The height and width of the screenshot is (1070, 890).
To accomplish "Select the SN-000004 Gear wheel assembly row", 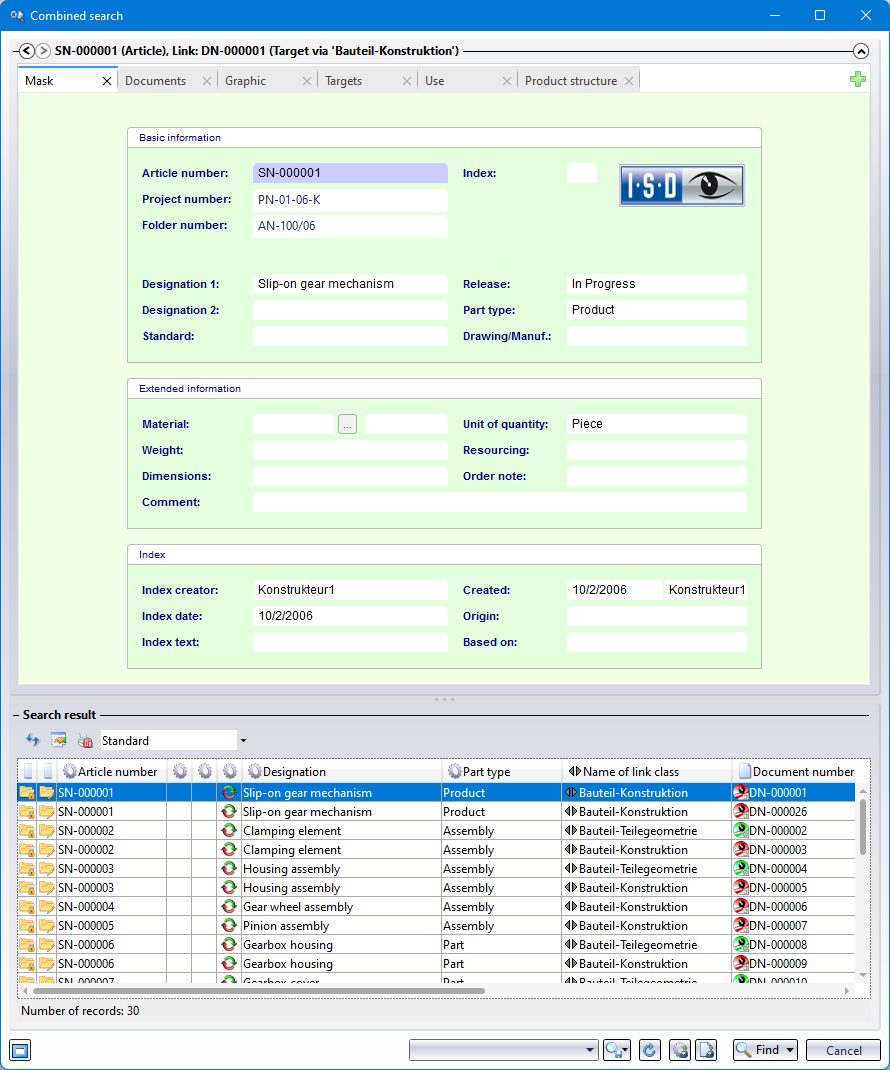I will [436, 906].
